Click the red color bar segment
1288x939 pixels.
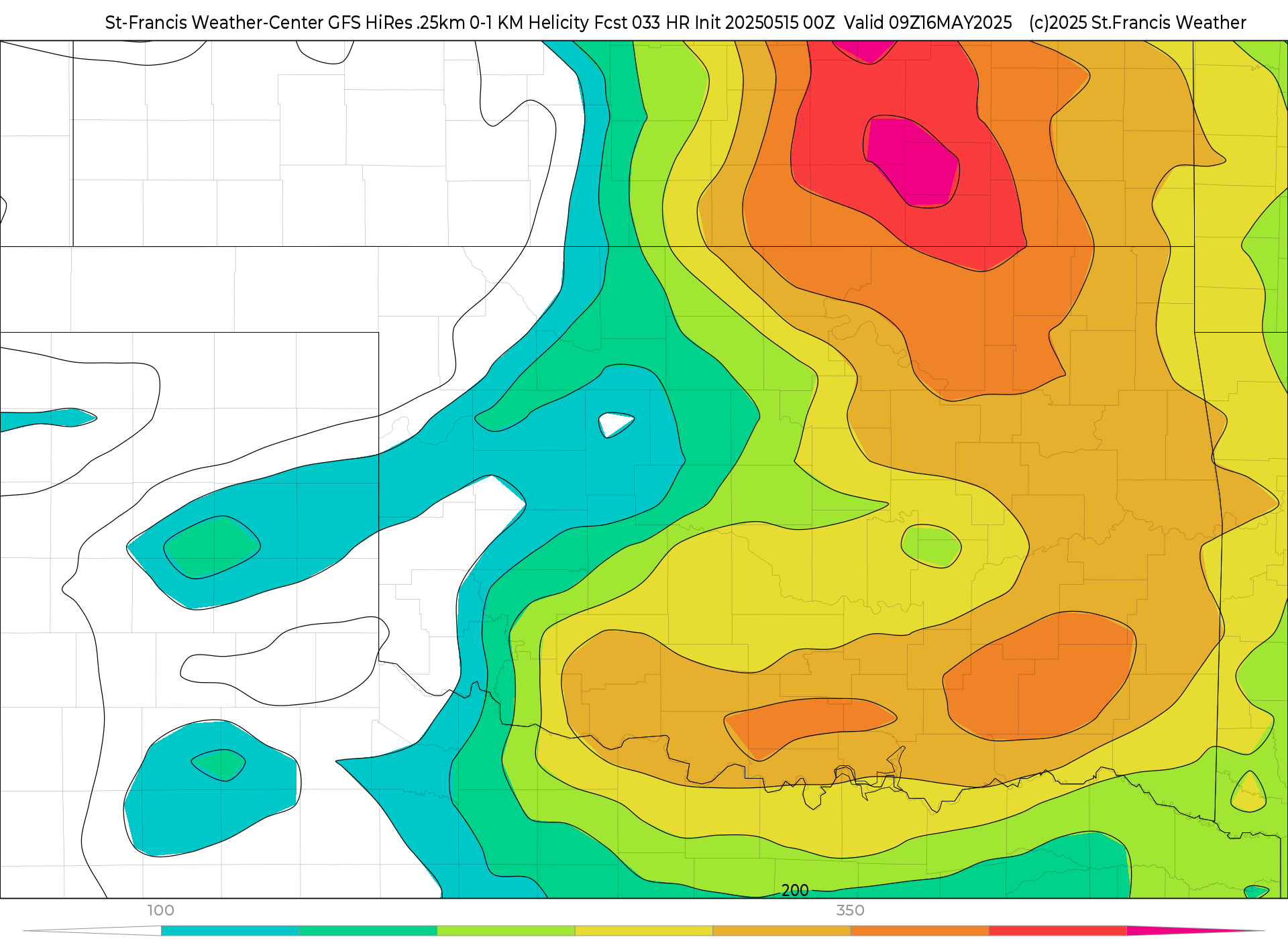click(1057, 931)
